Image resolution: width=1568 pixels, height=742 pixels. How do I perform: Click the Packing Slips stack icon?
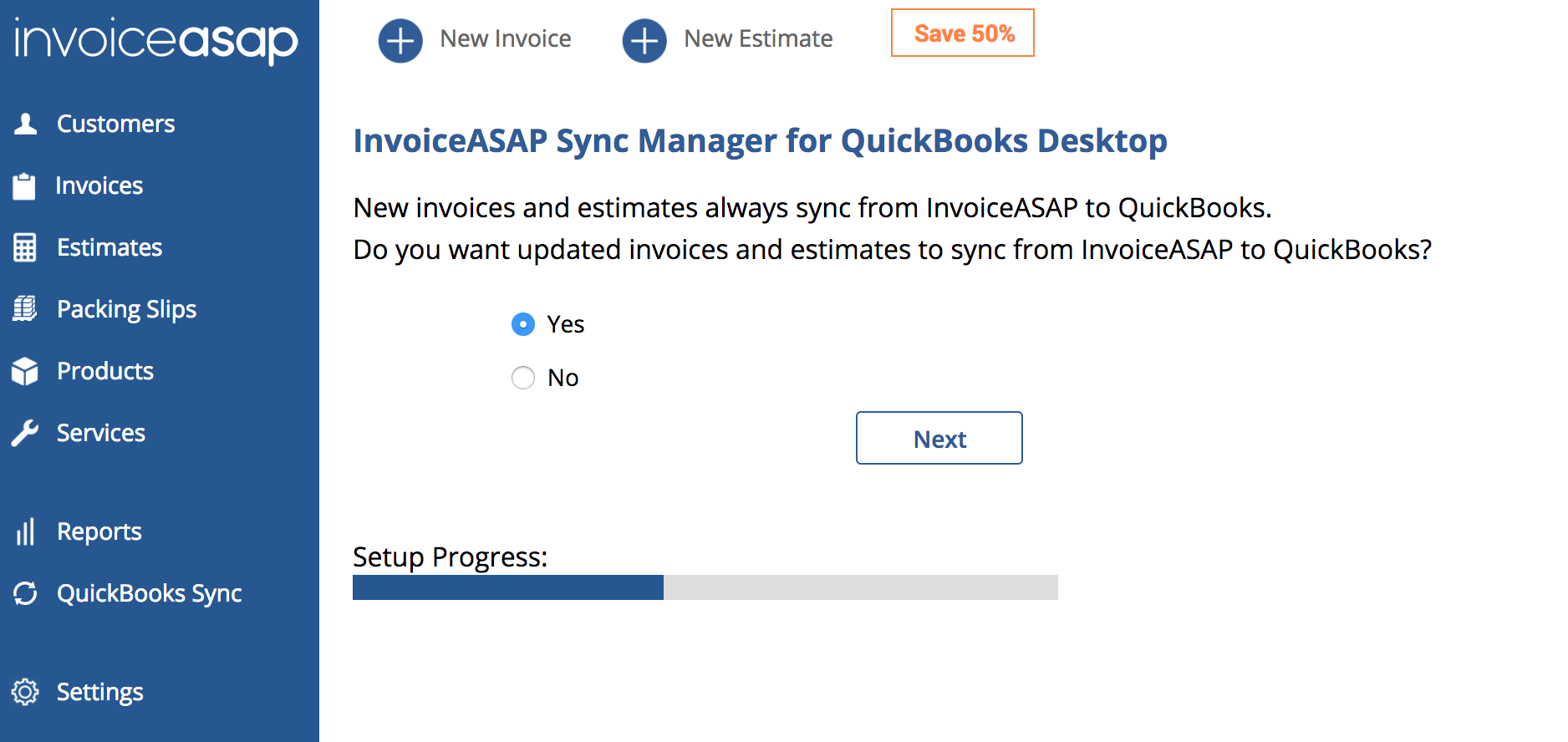(x=25, y=309)
